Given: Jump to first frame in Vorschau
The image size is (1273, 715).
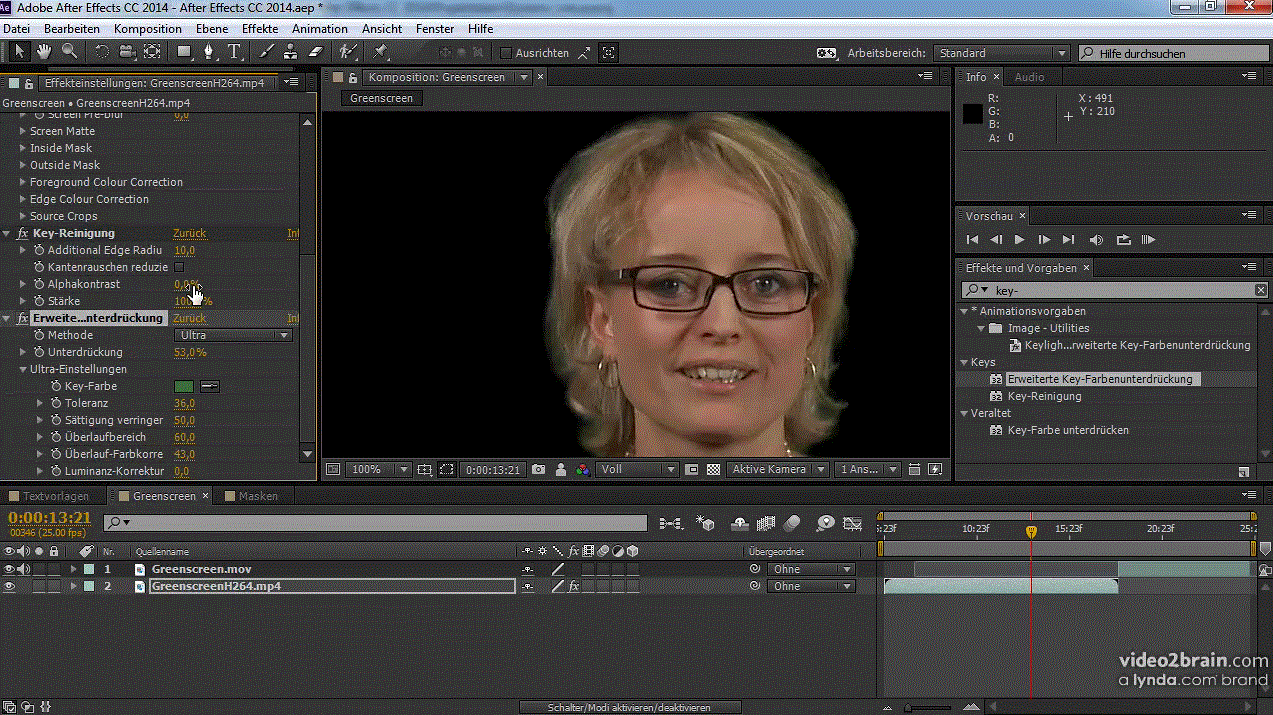Looking at the screenshot, I should [971, 240].
